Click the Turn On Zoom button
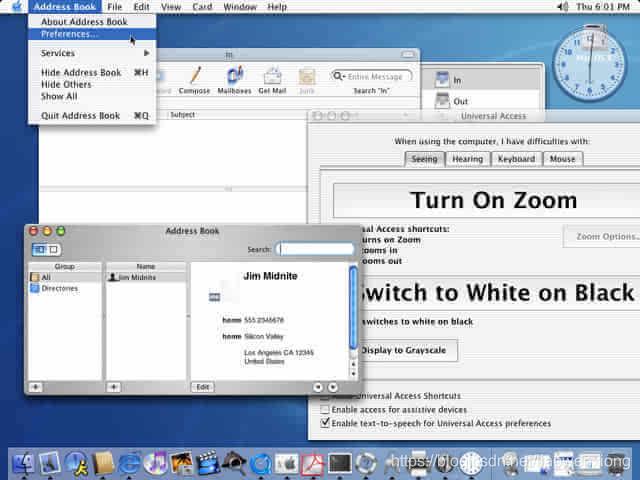The height and width of the screenshot is (480, 640). coord(487,200)
